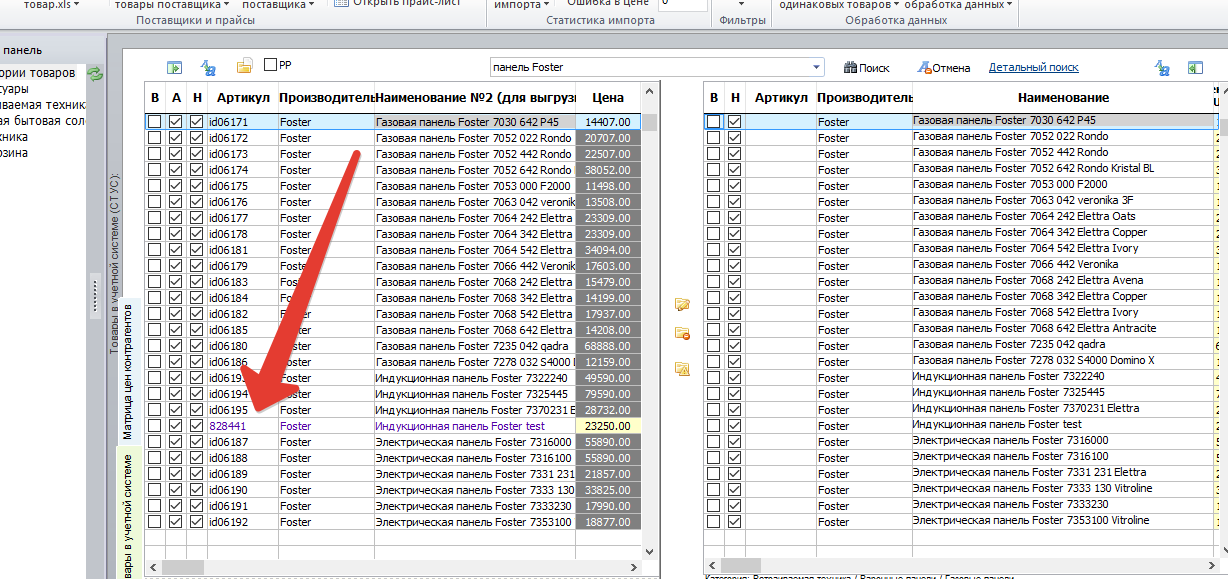1228x579 pixels.
Task: Toggle the PP checkbox
Action: (x=270, y=65)
